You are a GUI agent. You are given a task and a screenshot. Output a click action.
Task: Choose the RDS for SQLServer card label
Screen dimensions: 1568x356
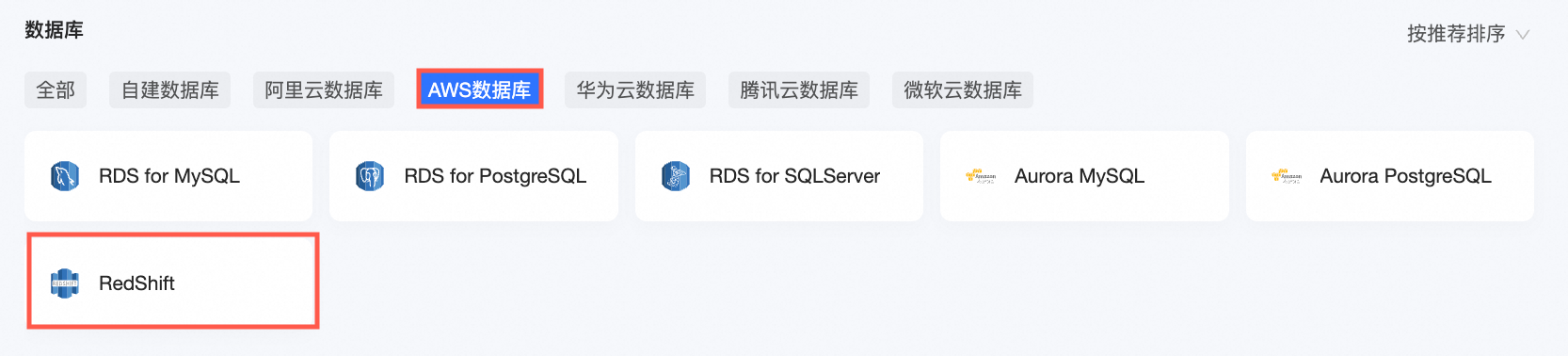click(794, 176)
